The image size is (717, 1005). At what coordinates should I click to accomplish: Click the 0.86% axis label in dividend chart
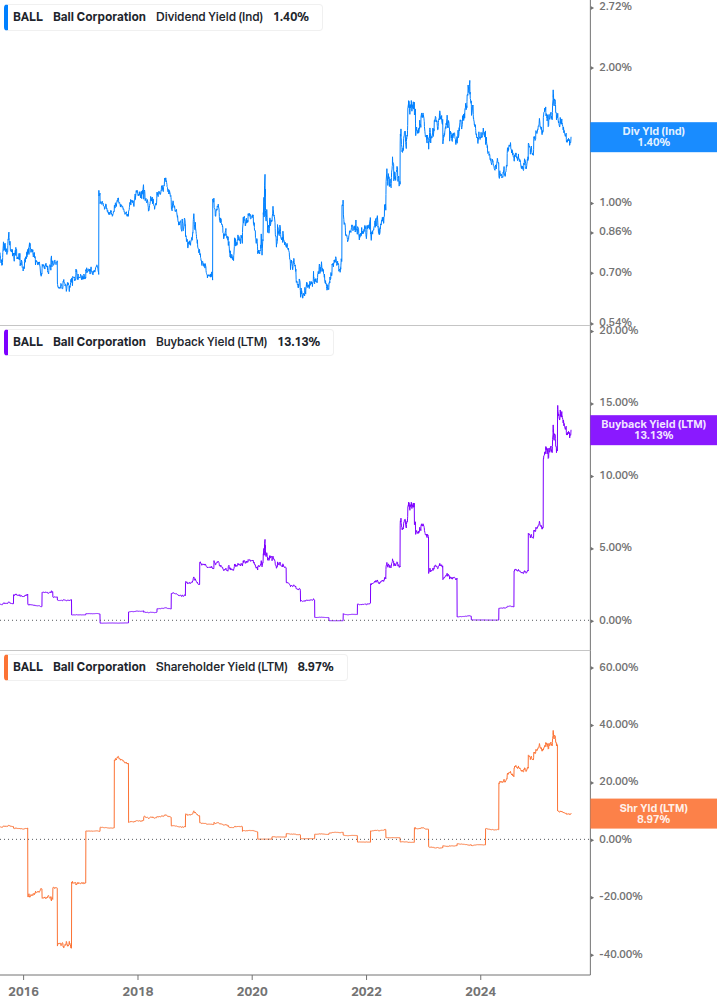[615, 231]
